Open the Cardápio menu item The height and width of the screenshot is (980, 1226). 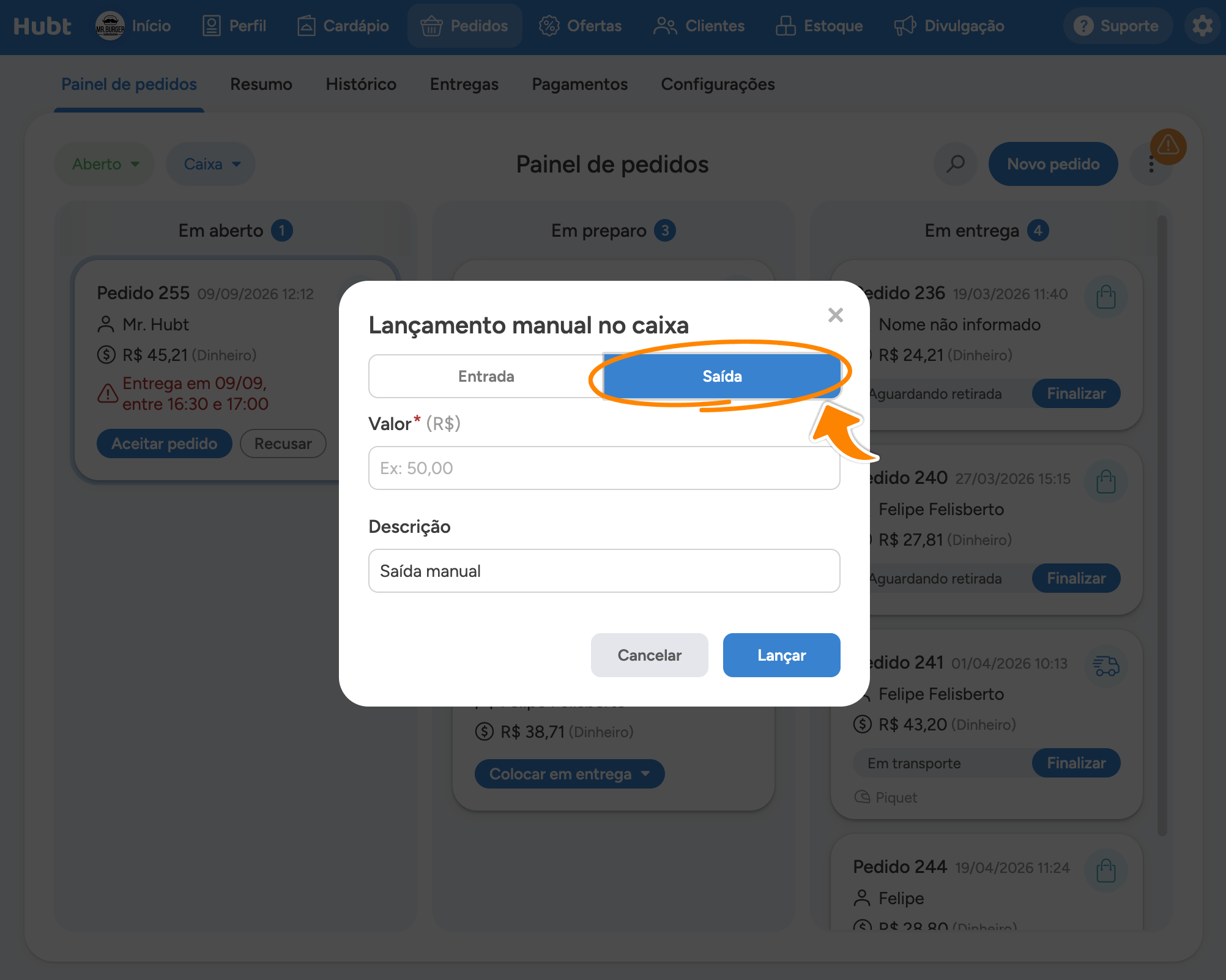[343, 26]
